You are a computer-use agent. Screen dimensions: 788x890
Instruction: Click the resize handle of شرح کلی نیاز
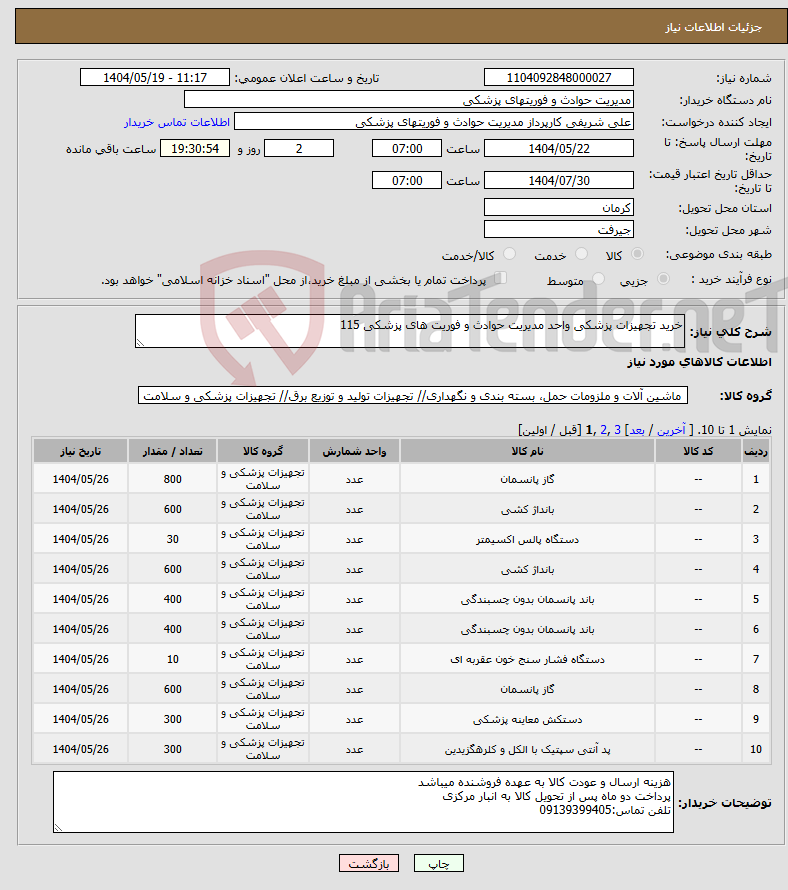click(140, 342)
